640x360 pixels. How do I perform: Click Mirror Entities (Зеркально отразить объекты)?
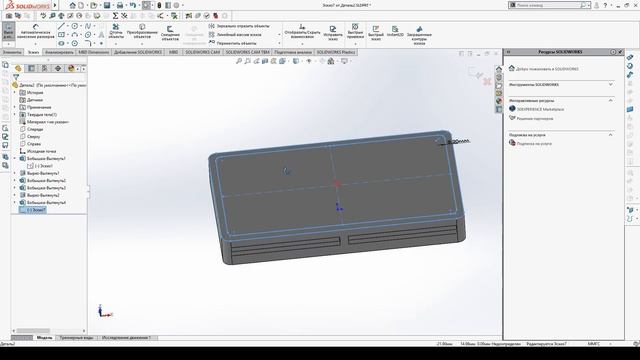[239, 26]
